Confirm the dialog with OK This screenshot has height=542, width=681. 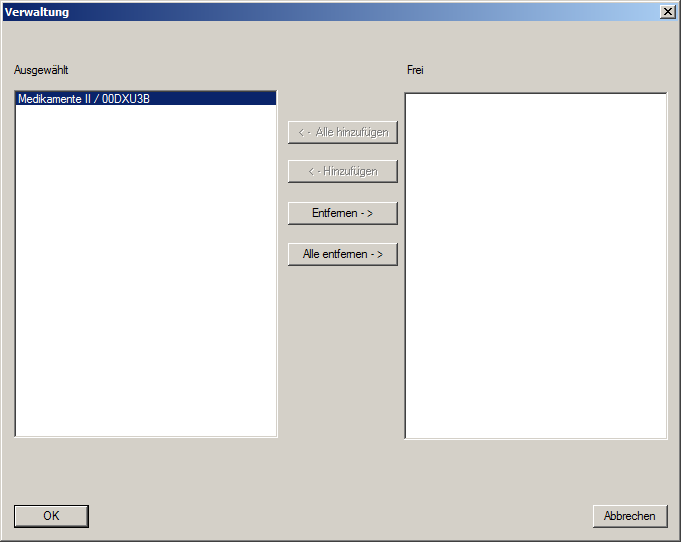click(51, 516)
